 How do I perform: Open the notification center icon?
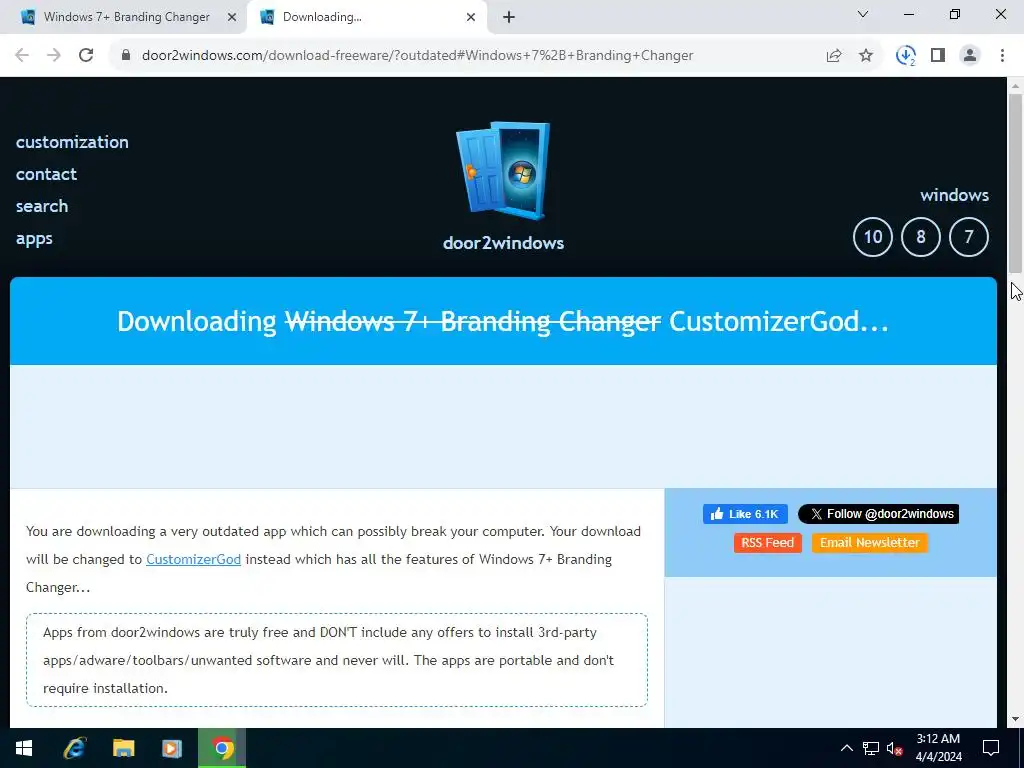tap(991, 748)
